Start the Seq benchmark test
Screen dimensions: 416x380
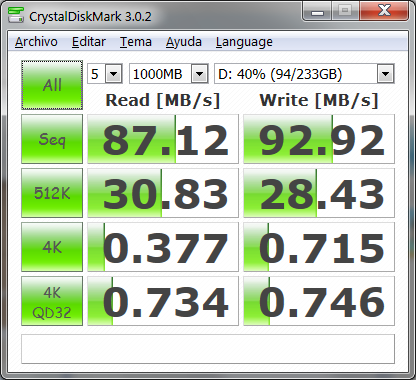click(52, 139)
